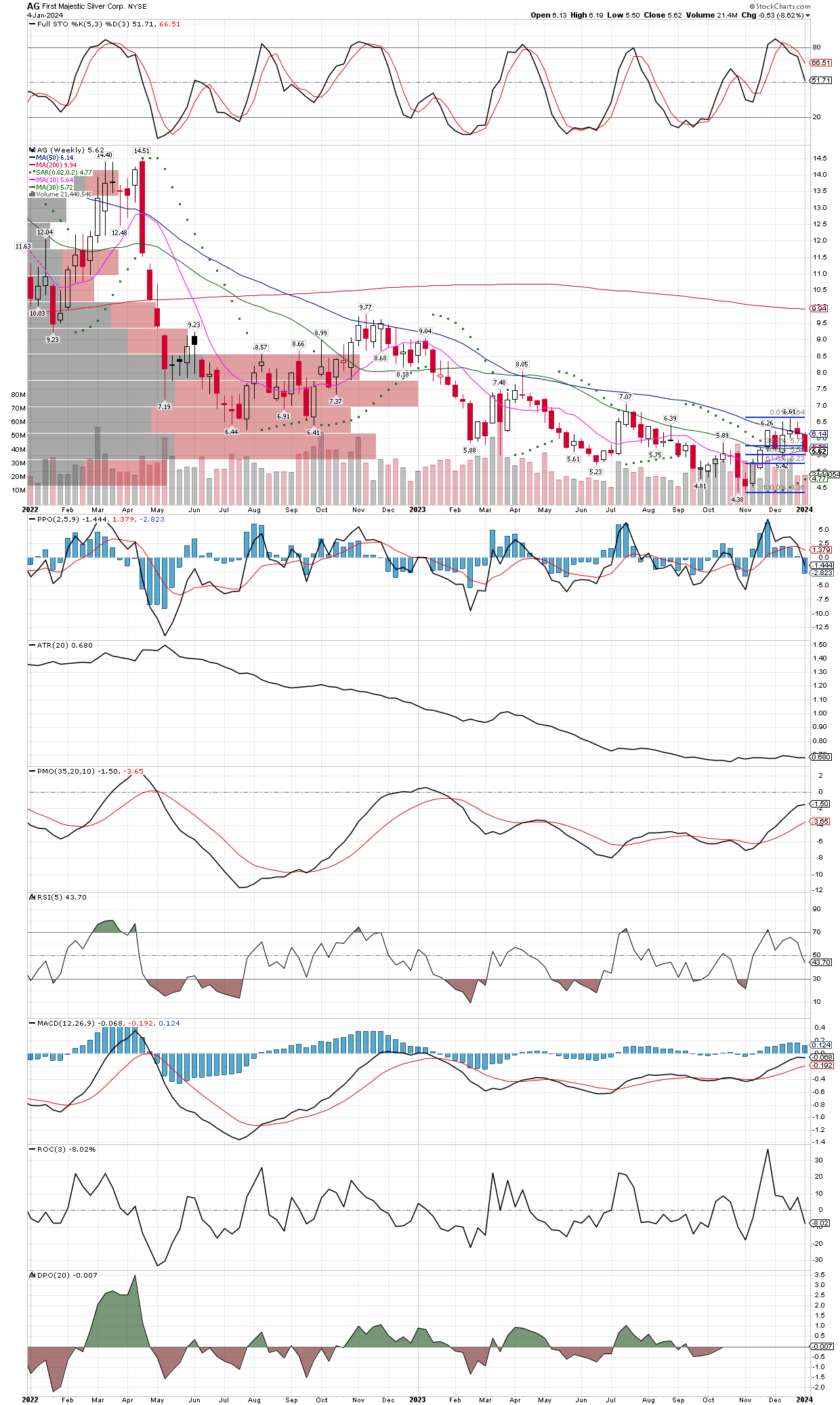Click the High 6.19 value
Image resolution: width=840 pixels, height=1405 pixels.
pyautogui.click(x=586, y=15)
